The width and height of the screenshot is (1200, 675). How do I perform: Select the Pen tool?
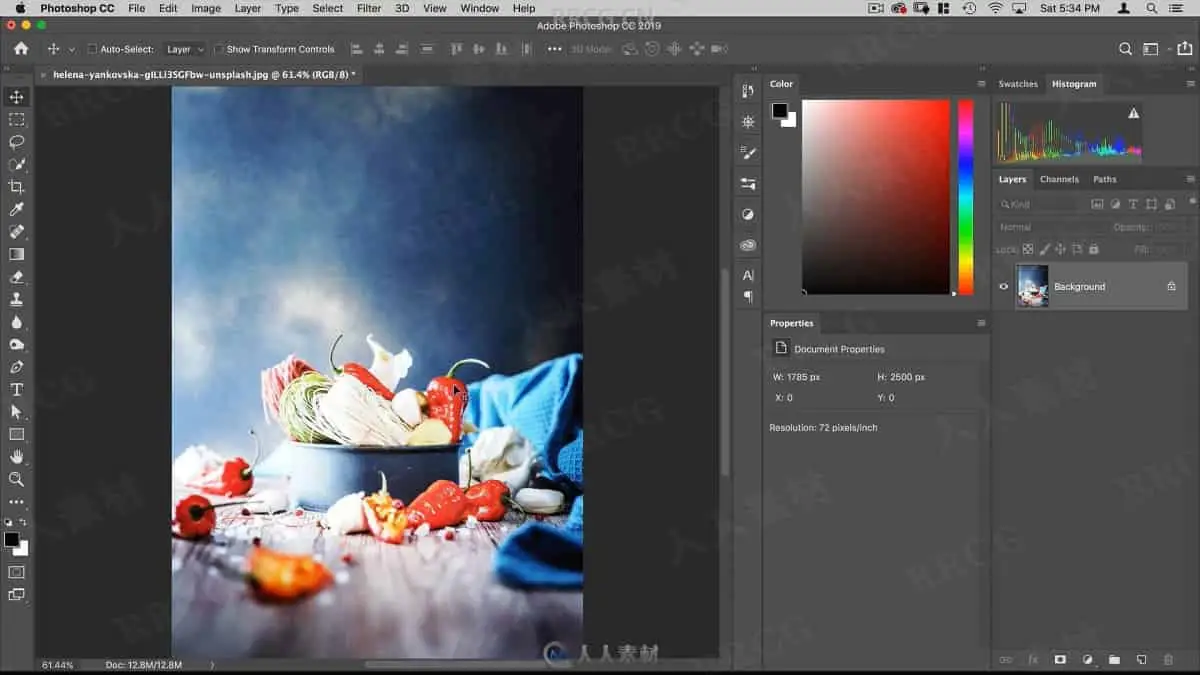(16, 367)
